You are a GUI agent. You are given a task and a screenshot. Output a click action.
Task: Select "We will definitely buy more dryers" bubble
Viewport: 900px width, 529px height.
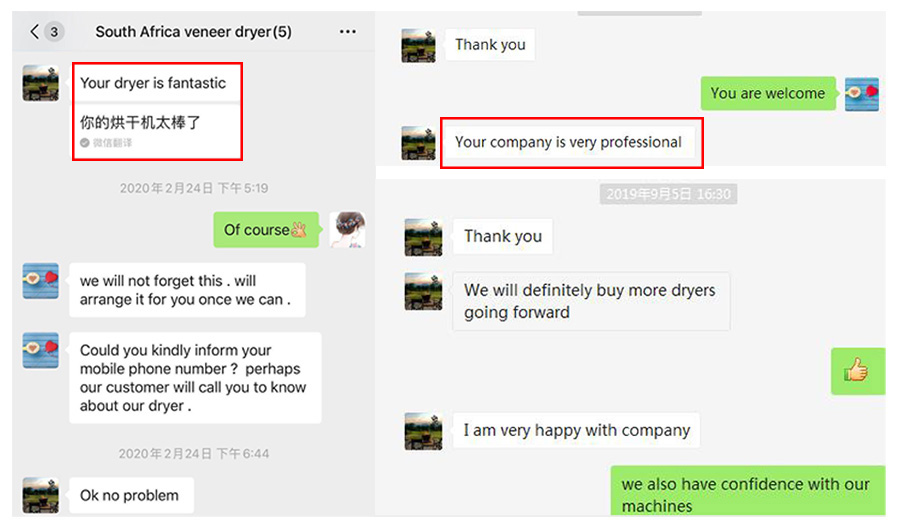(591, 301)
